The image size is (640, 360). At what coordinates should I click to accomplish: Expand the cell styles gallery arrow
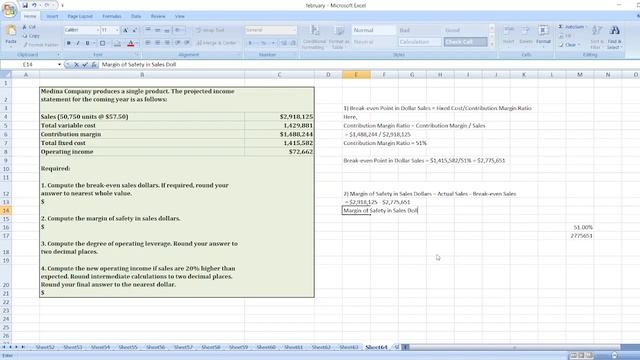pos(491,44)
